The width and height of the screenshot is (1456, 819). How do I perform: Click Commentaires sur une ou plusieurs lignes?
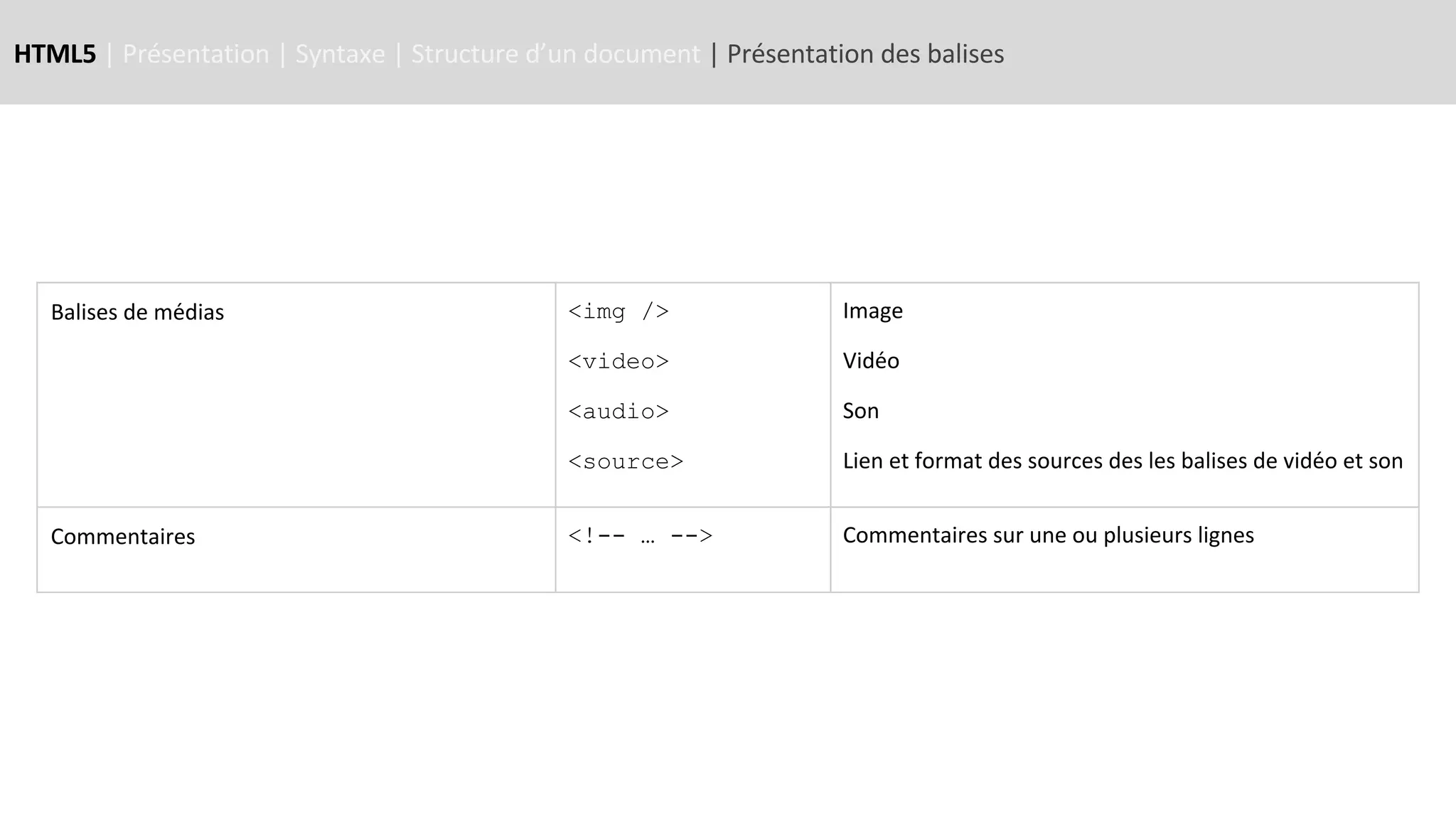coord(1048,535)
